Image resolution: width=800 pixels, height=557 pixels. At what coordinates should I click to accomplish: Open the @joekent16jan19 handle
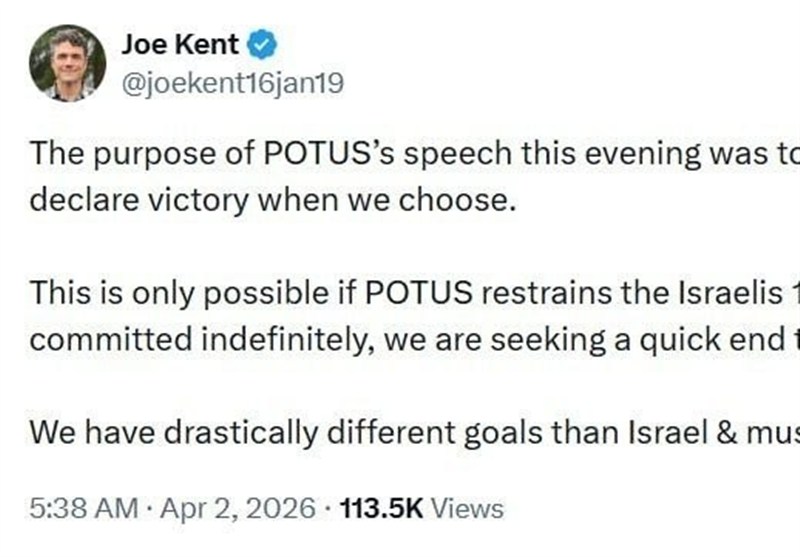click(x=232, y=84)
